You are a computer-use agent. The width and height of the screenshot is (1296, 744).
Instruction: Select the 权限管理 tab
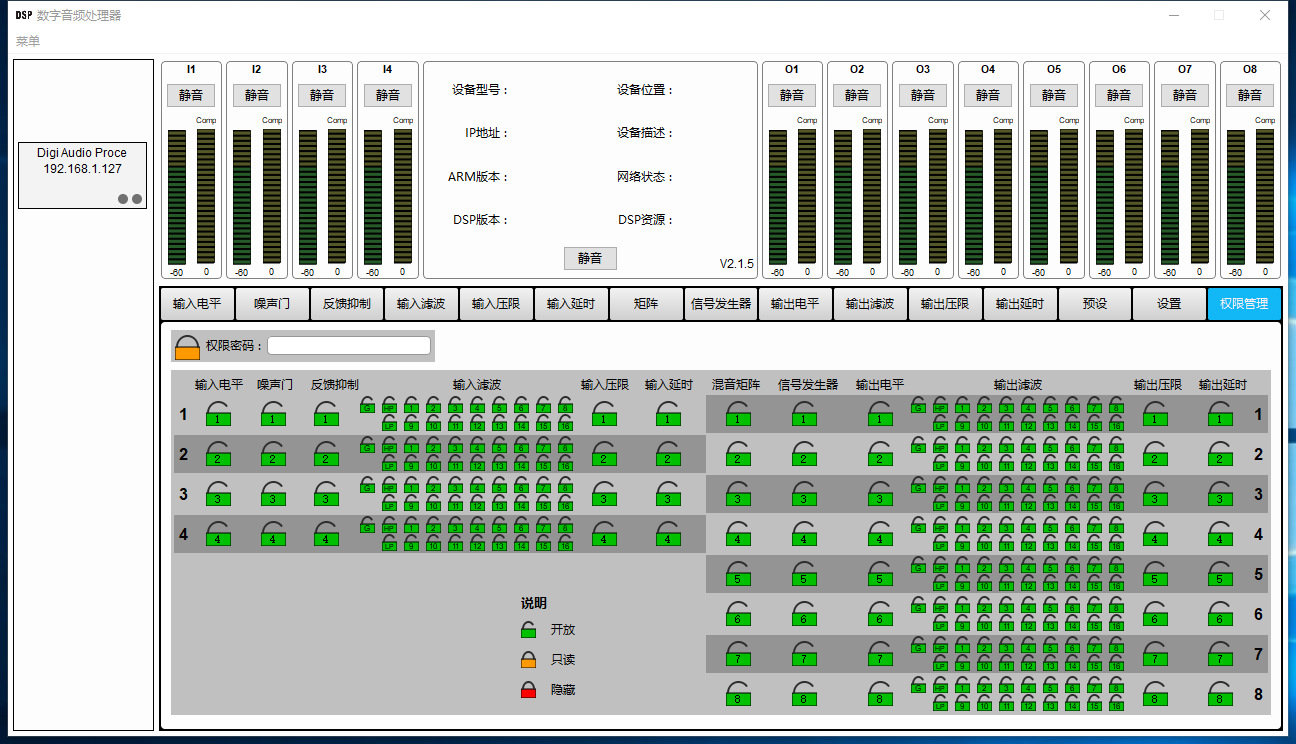(1244, 304)
